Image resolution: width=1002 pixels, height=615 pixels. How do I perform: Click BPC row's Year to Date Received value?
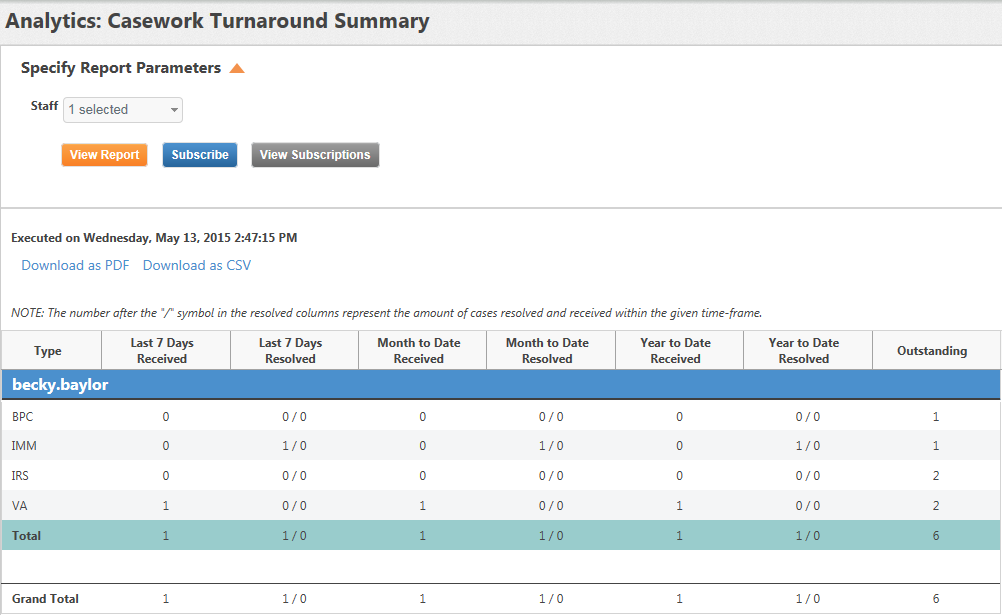click(679, 417)
